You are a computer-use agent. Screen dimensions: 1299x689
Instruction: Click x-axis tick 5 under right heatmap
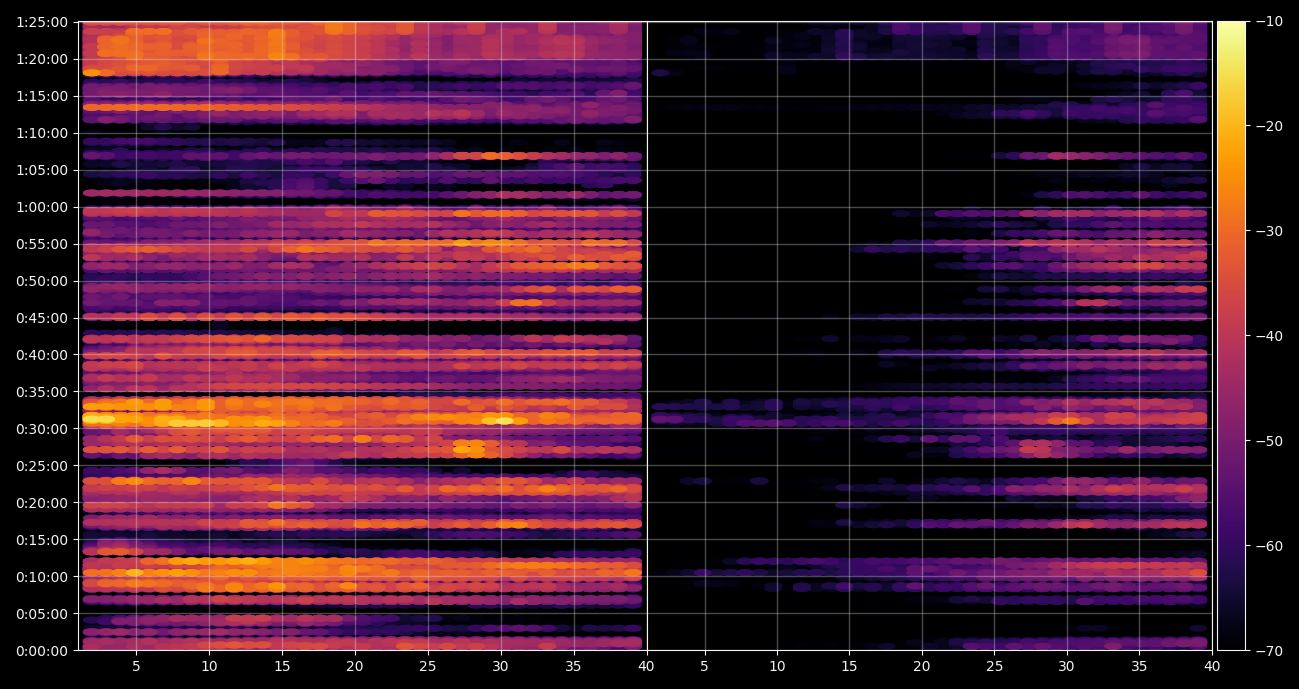click(704, 666)
